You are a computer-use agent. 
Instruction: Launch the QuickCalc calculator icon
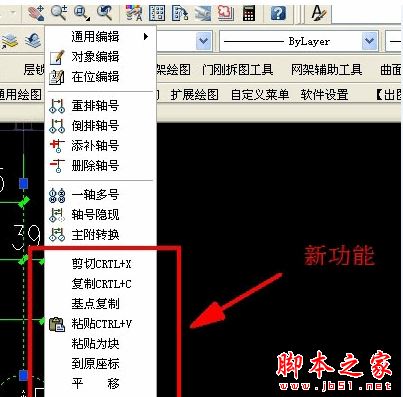(x=249, y=13)
